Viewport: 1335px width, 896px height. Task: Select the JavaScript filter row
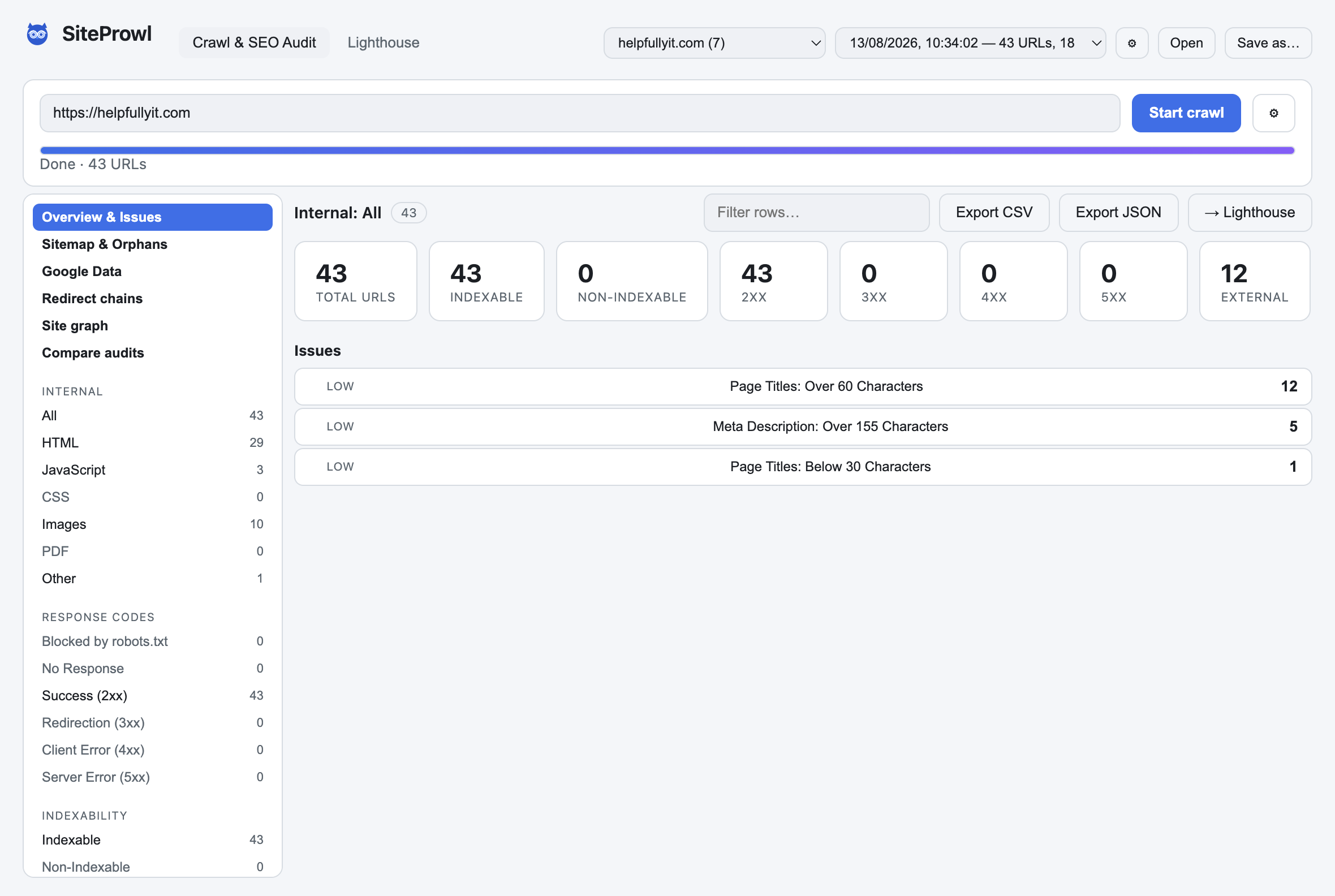(153, 470)
